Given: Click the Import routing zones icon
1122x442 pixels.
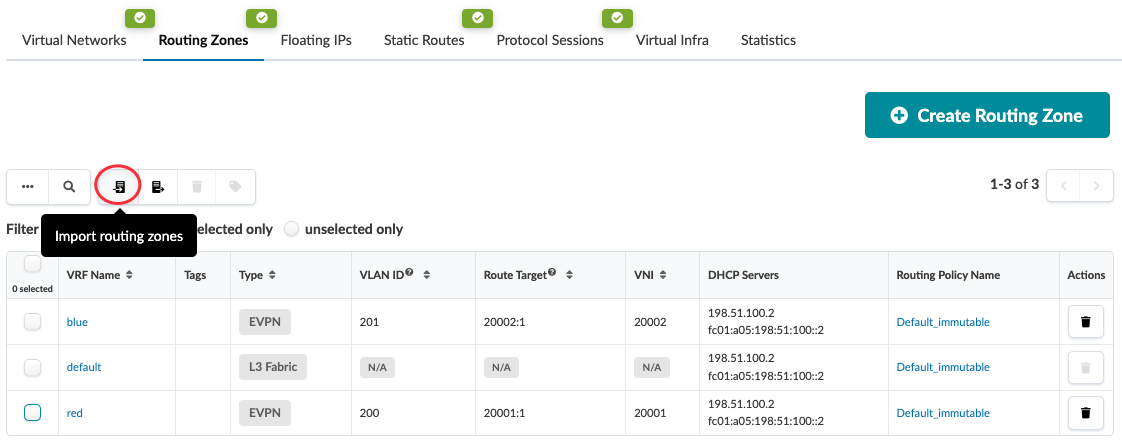Looking at the screenshot, I should [x=119, y=187].
